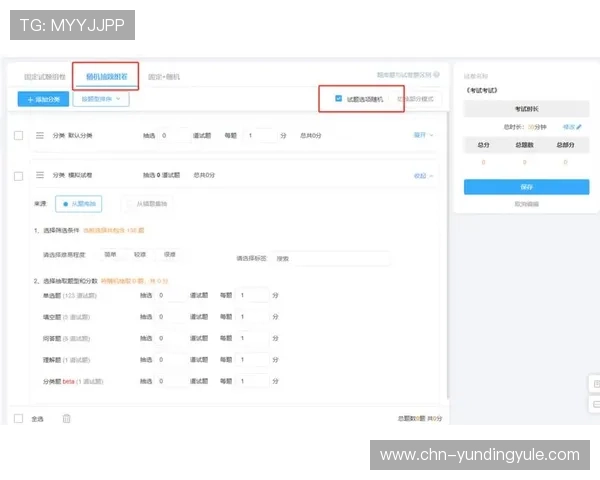This screenshot has height=480, width=600.
Task: Open the 固定+随机 tab
Action: (164, 77)
